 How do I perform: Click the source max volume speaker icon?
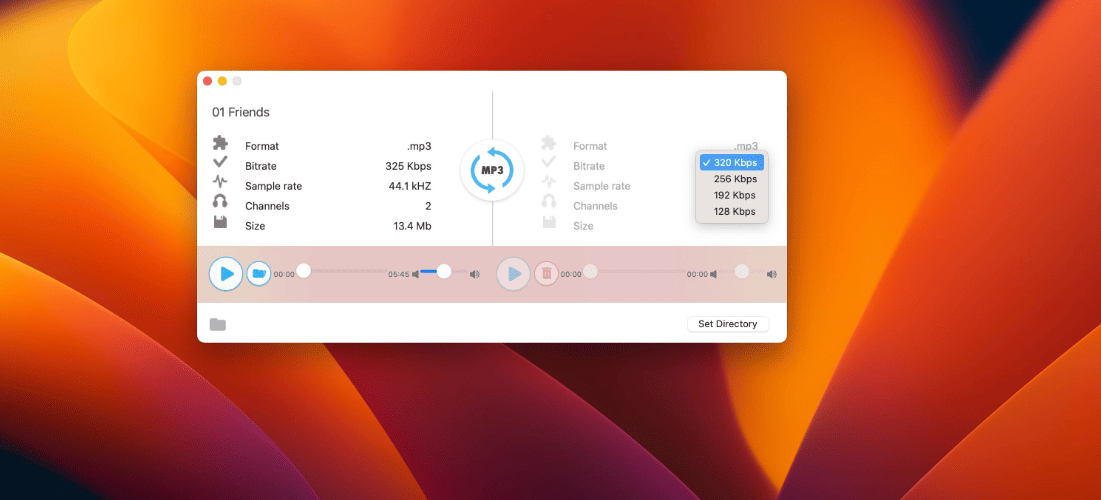tap(475, 275)
